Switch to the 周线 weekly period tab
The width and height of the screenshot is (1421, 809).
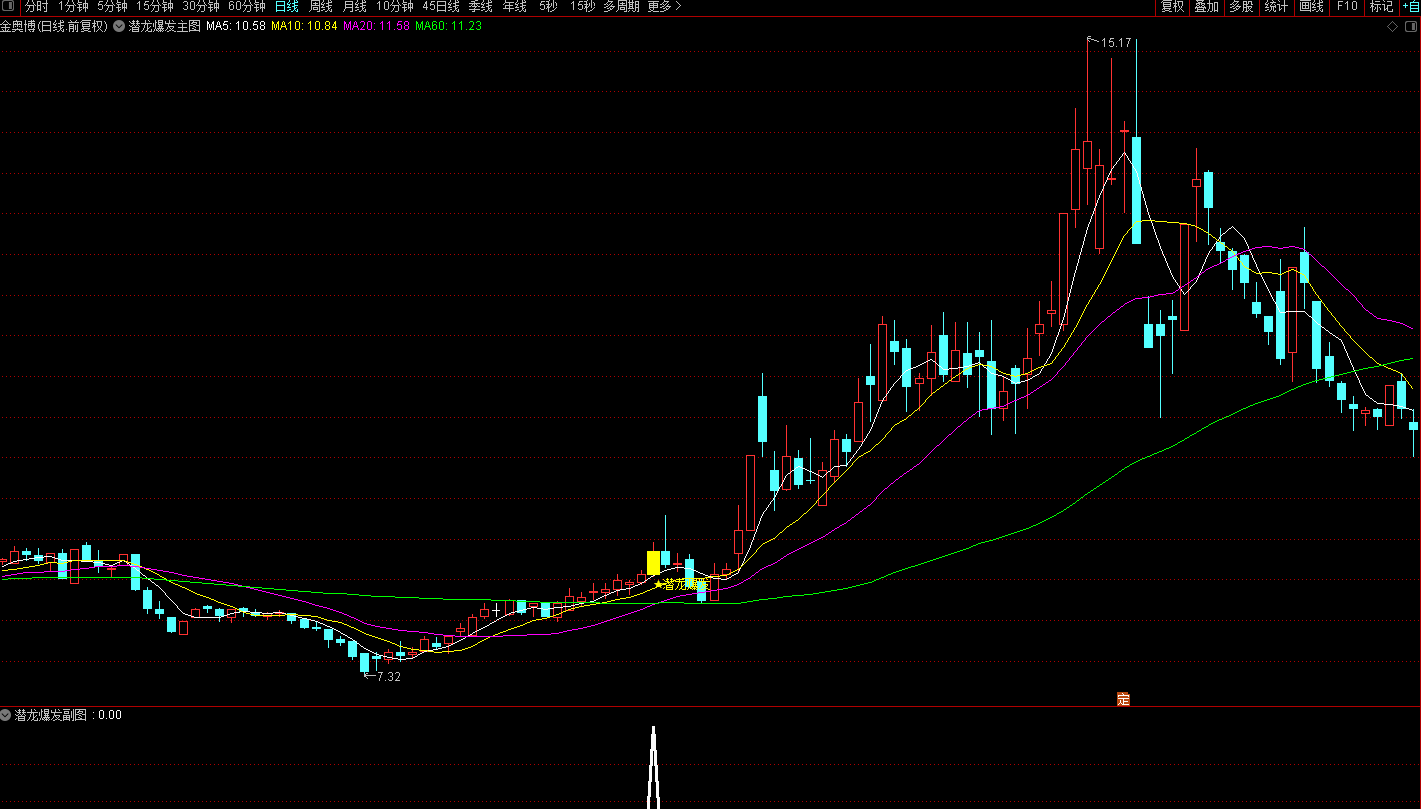(x=320, y=6)
